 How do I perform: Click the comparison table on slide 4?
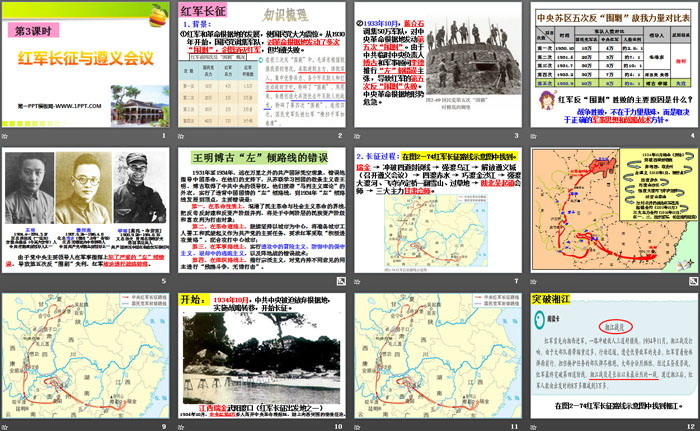coord(611,60)
